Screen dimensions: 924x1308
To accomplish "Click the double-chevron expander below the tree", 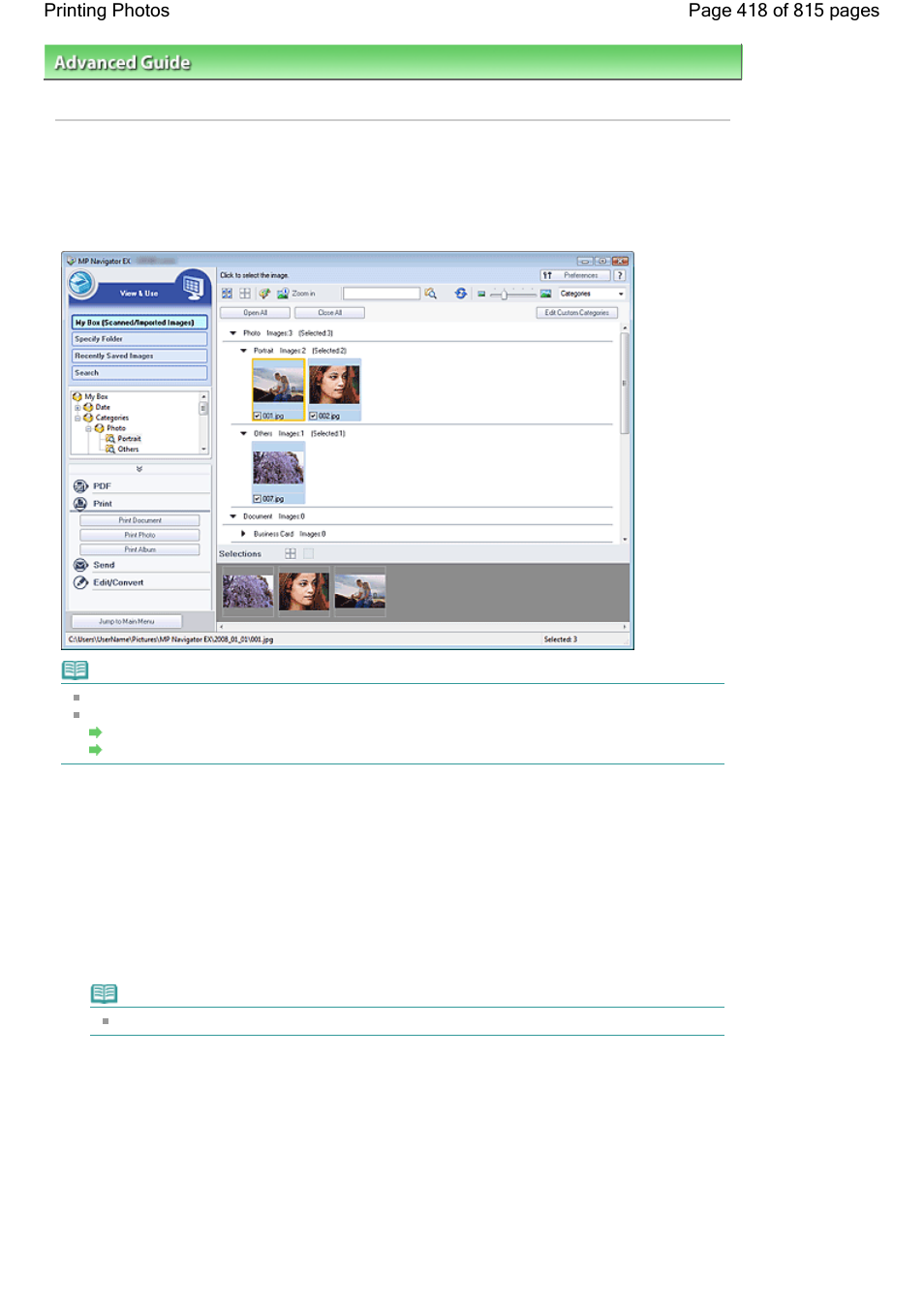I will point(139,469).
